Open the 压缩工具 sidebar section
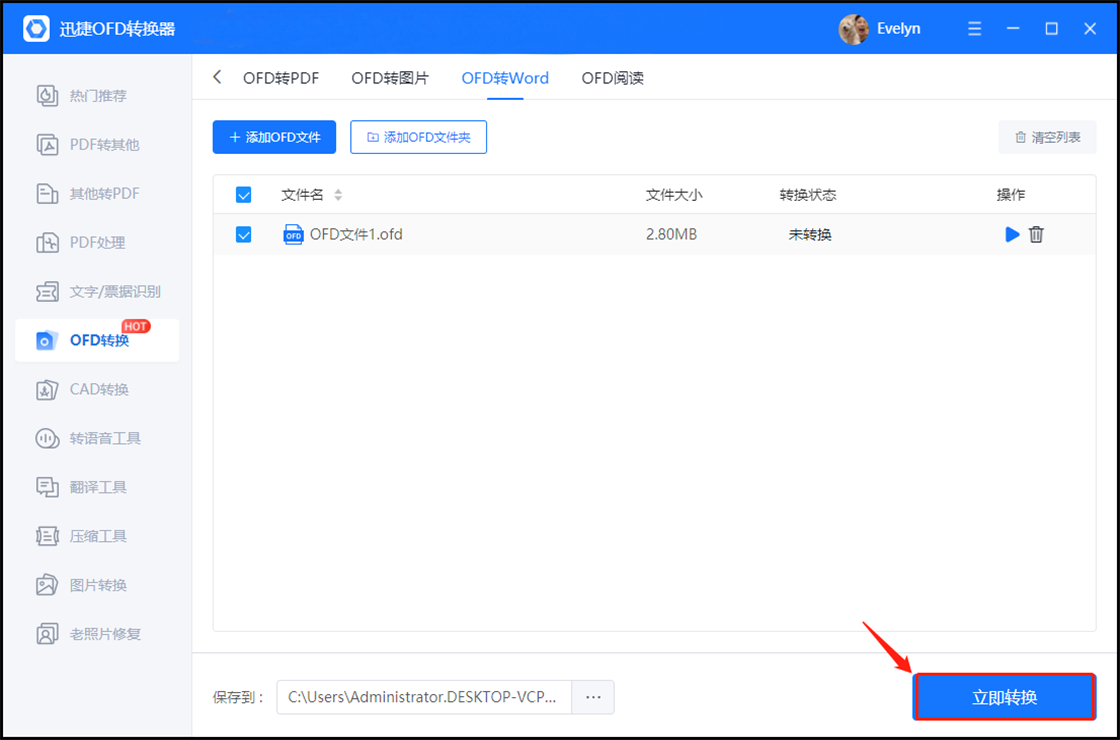Viewport: 1120px width, 740px height. [96, 536]
